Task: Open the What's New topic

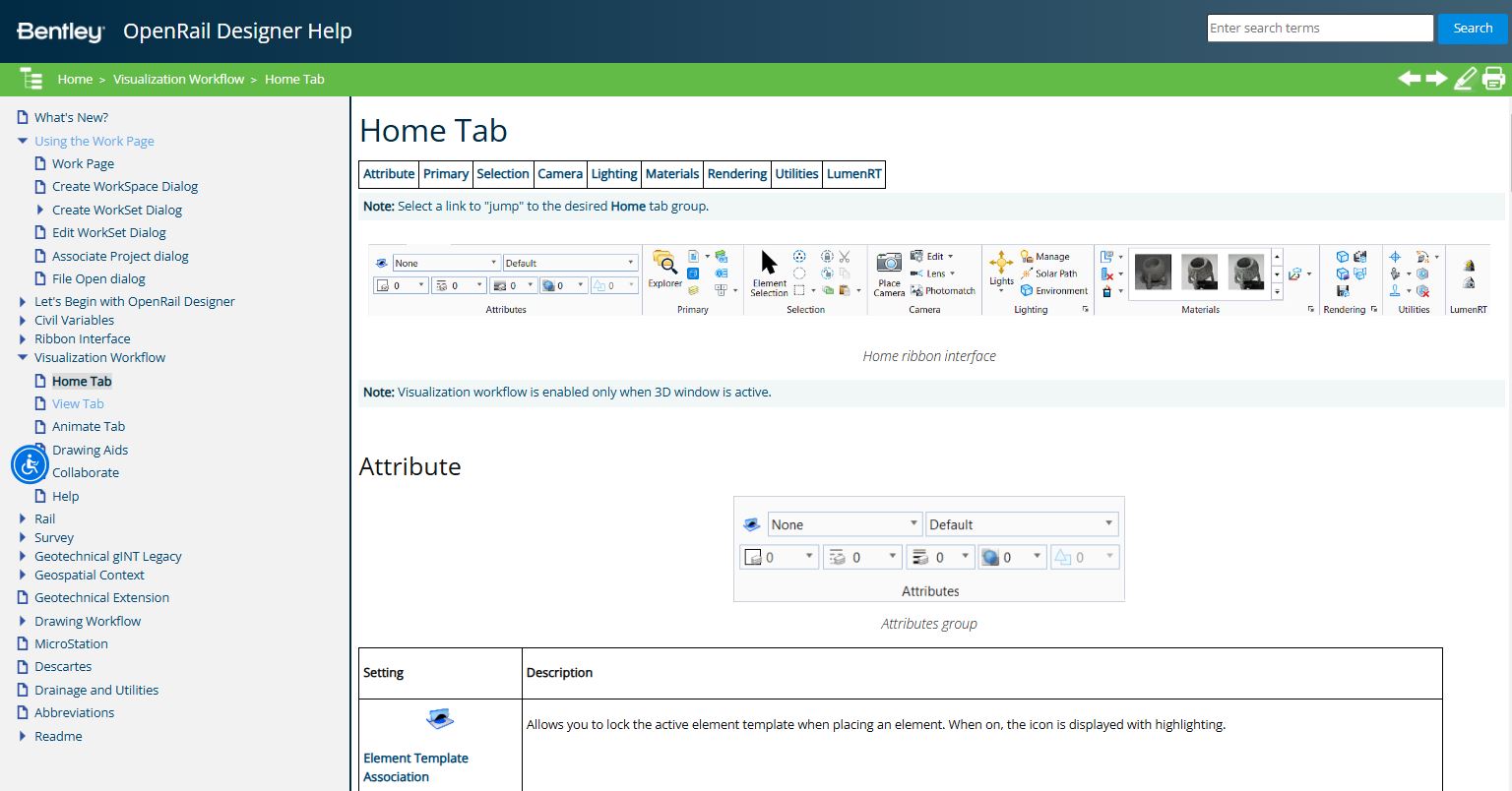Action: (71, 117)
